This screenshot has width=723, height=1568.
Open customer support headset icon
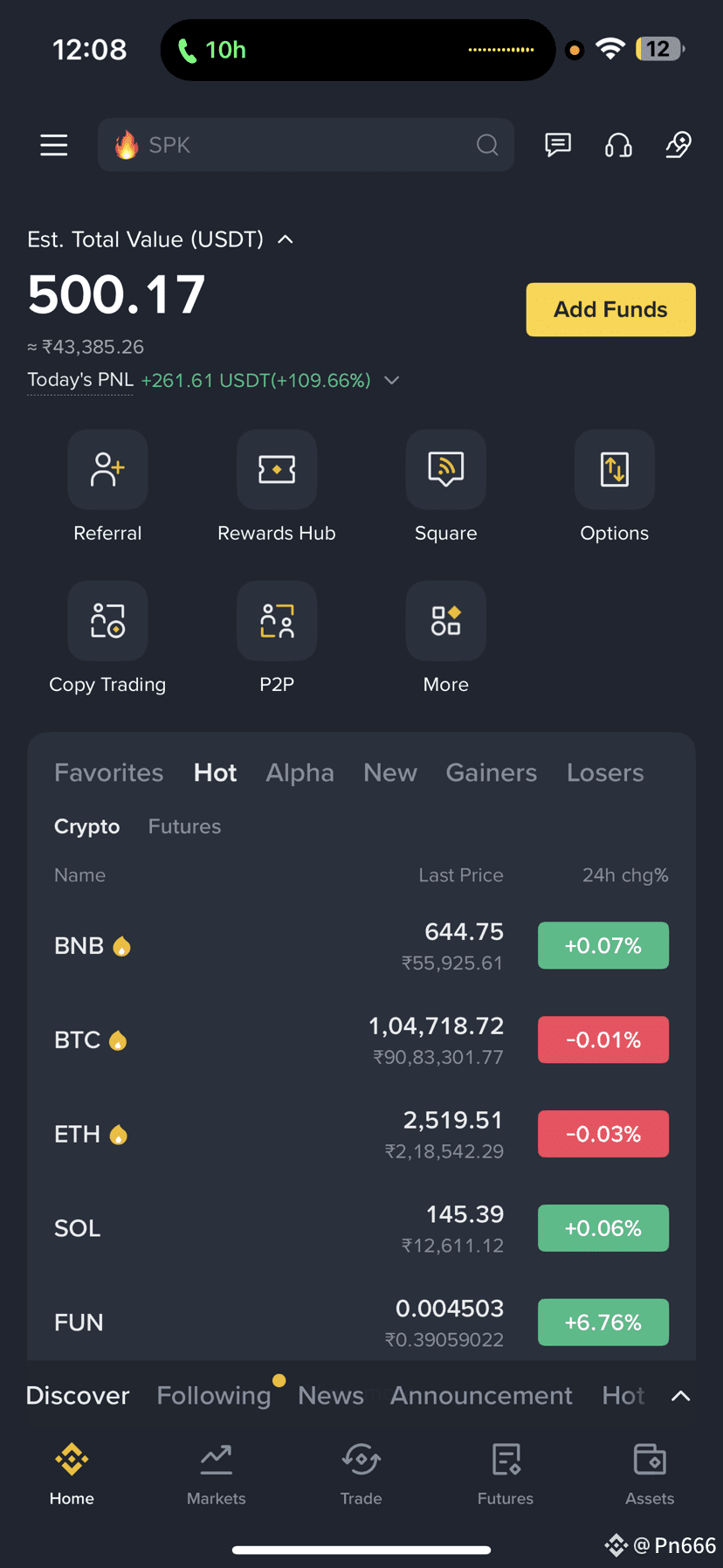tap(618, 145)
